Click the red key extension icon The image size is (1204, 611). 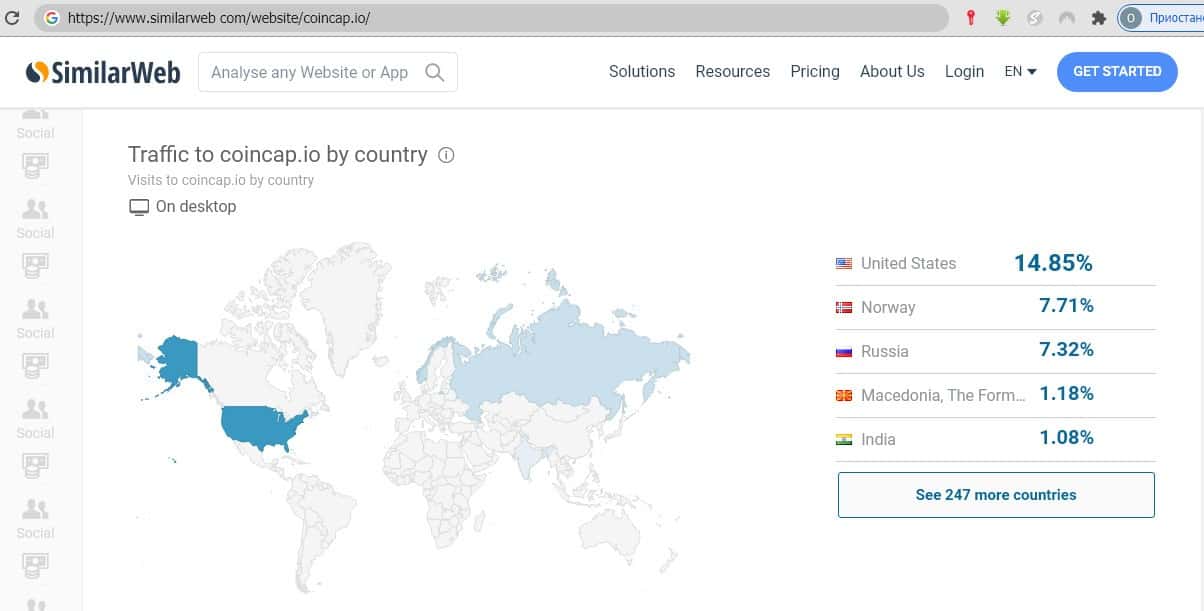coord(970,18)
